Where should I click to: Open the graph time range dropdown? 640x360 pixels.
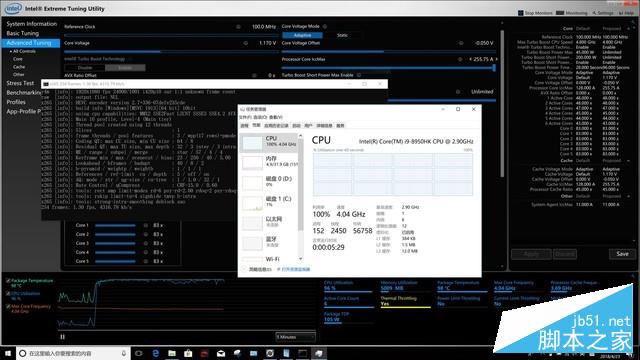click(295, 337)
